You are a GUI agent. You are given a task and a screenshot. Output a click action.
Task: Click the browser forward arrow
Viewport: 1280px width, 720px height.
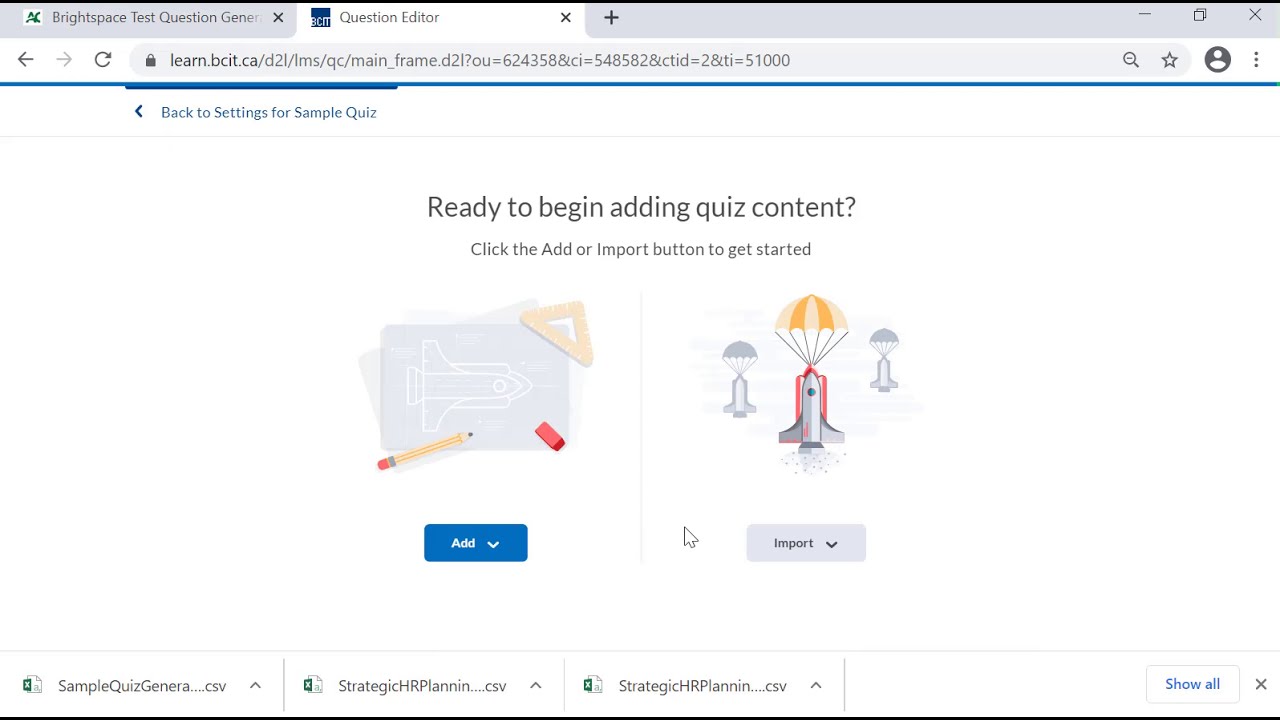[x=64, y=60]
